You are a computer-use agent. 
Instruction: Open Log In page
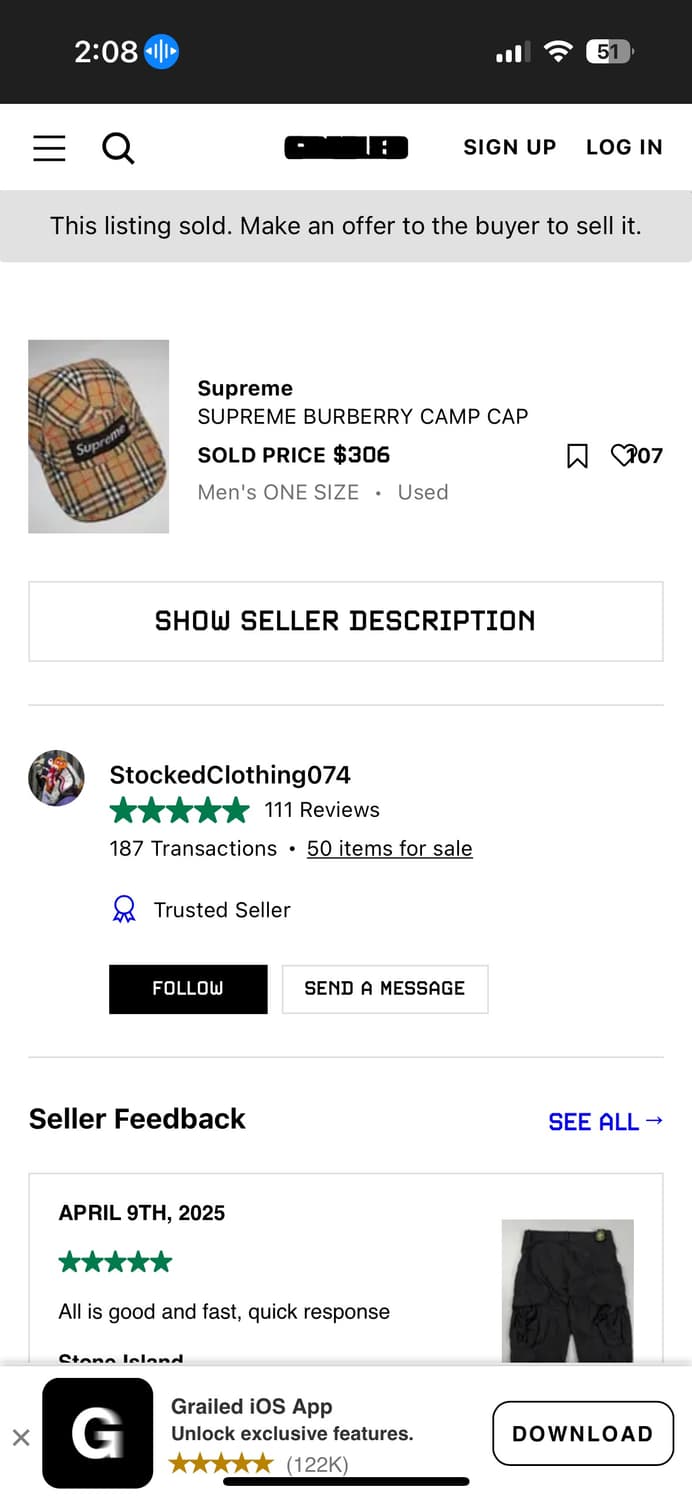click(x=624, y=147)
